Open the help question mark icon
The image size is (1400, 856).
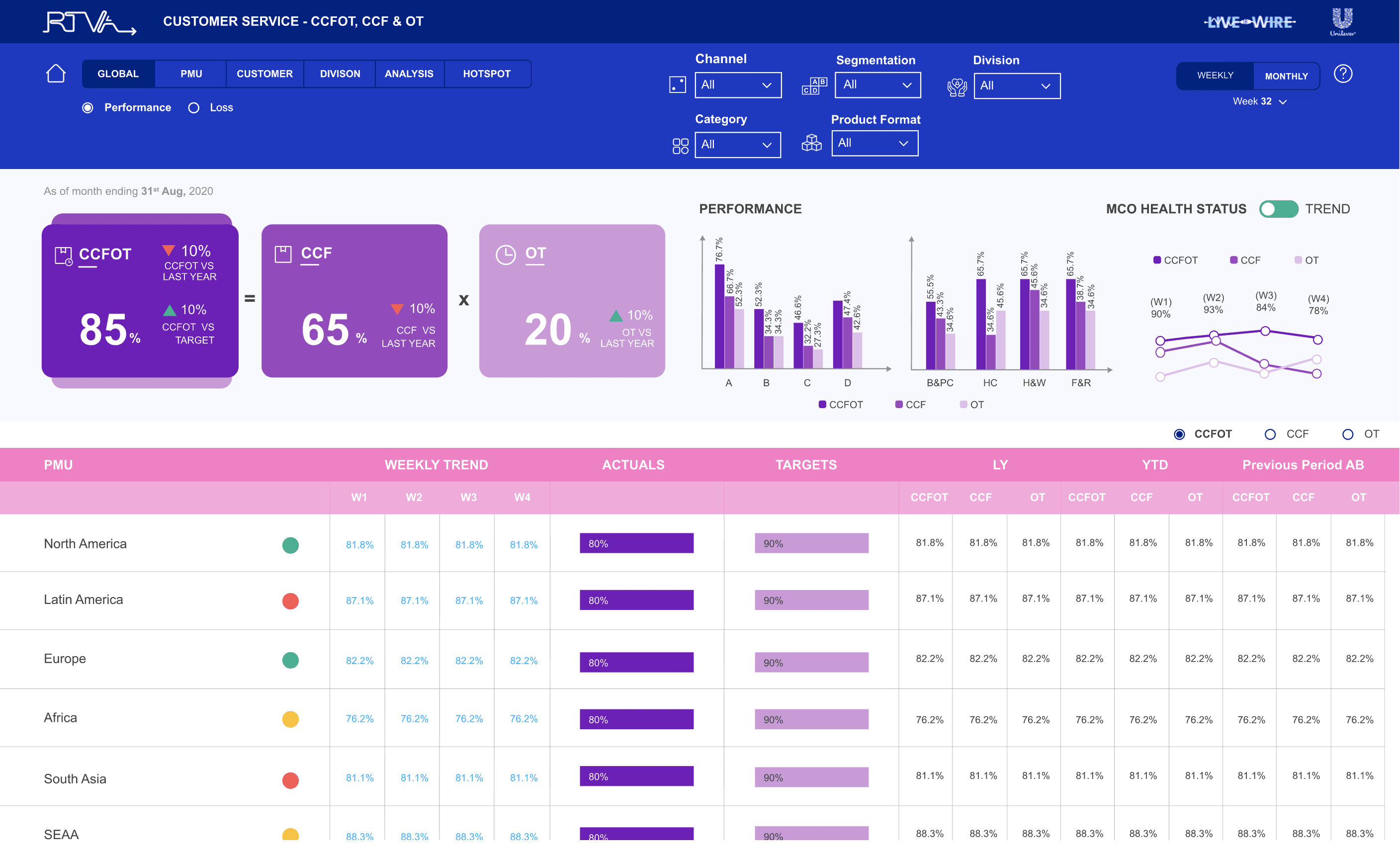click(x=1343, y=74)
